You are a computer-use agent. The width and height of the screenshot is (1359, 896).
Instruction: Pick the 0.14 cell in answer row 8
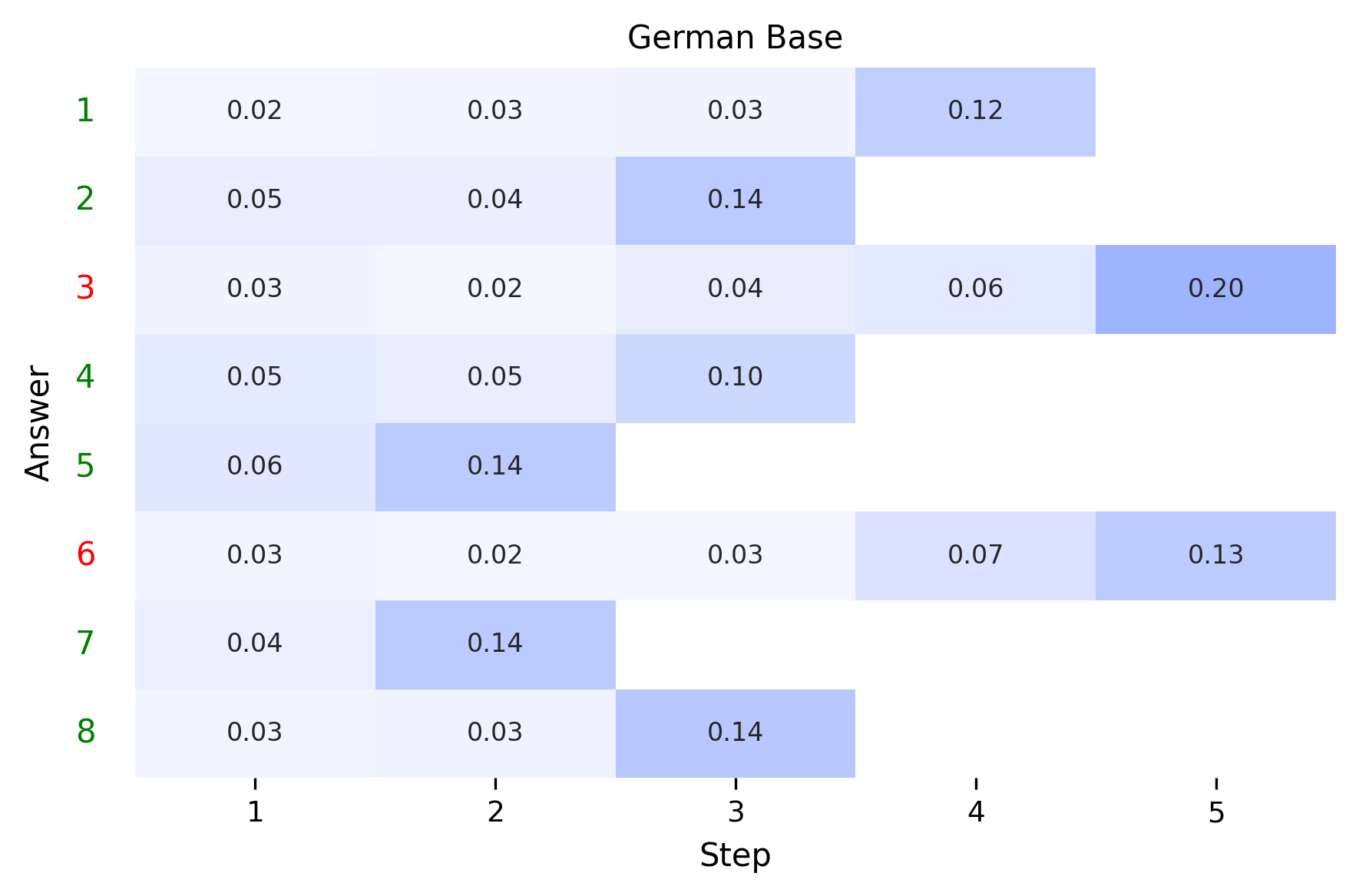click(x=735, y=732)
